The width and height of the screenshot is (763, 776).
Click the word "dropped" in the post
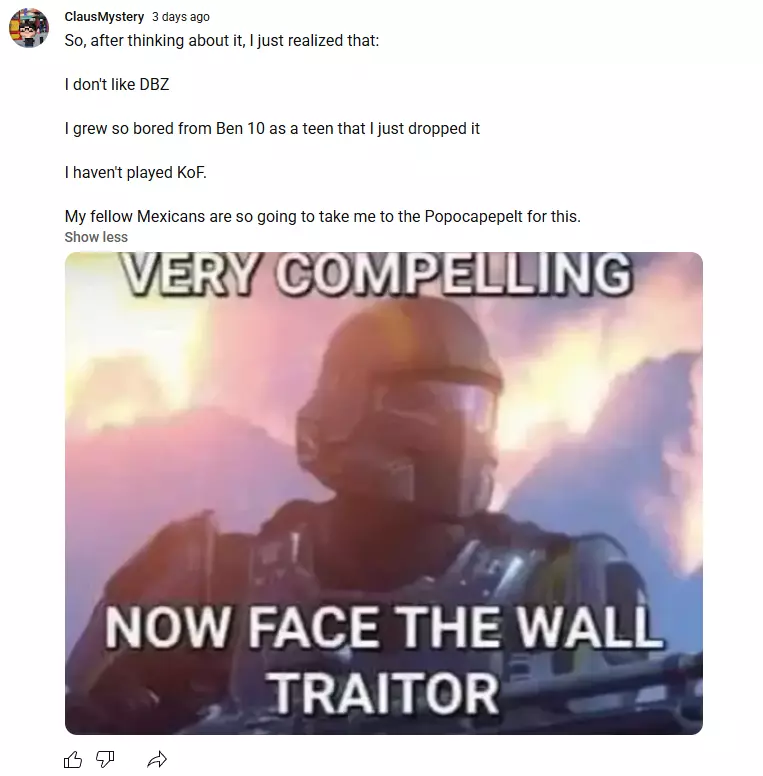pyautogui.click(x=430, y=129)
